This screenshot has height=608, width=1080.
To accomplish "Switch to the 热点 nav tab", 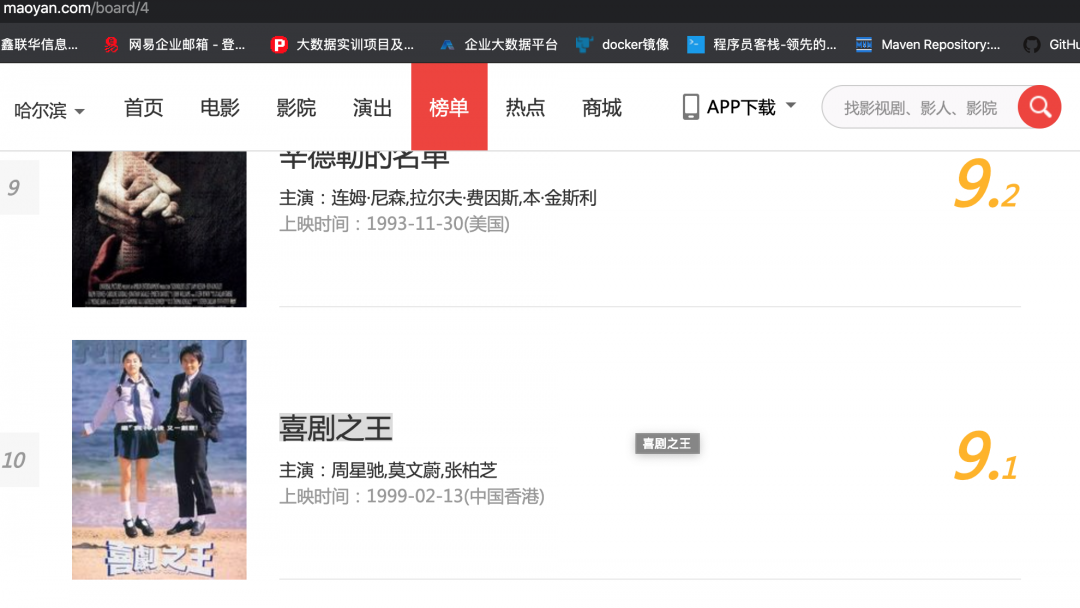I will 526,107.
